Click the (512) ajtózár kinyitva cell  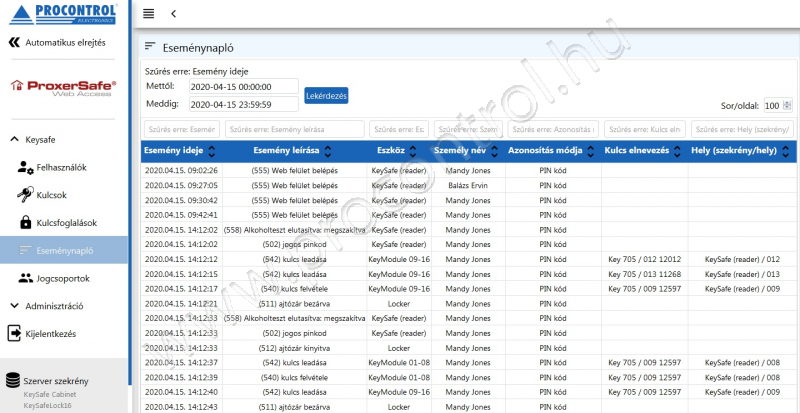294,348
